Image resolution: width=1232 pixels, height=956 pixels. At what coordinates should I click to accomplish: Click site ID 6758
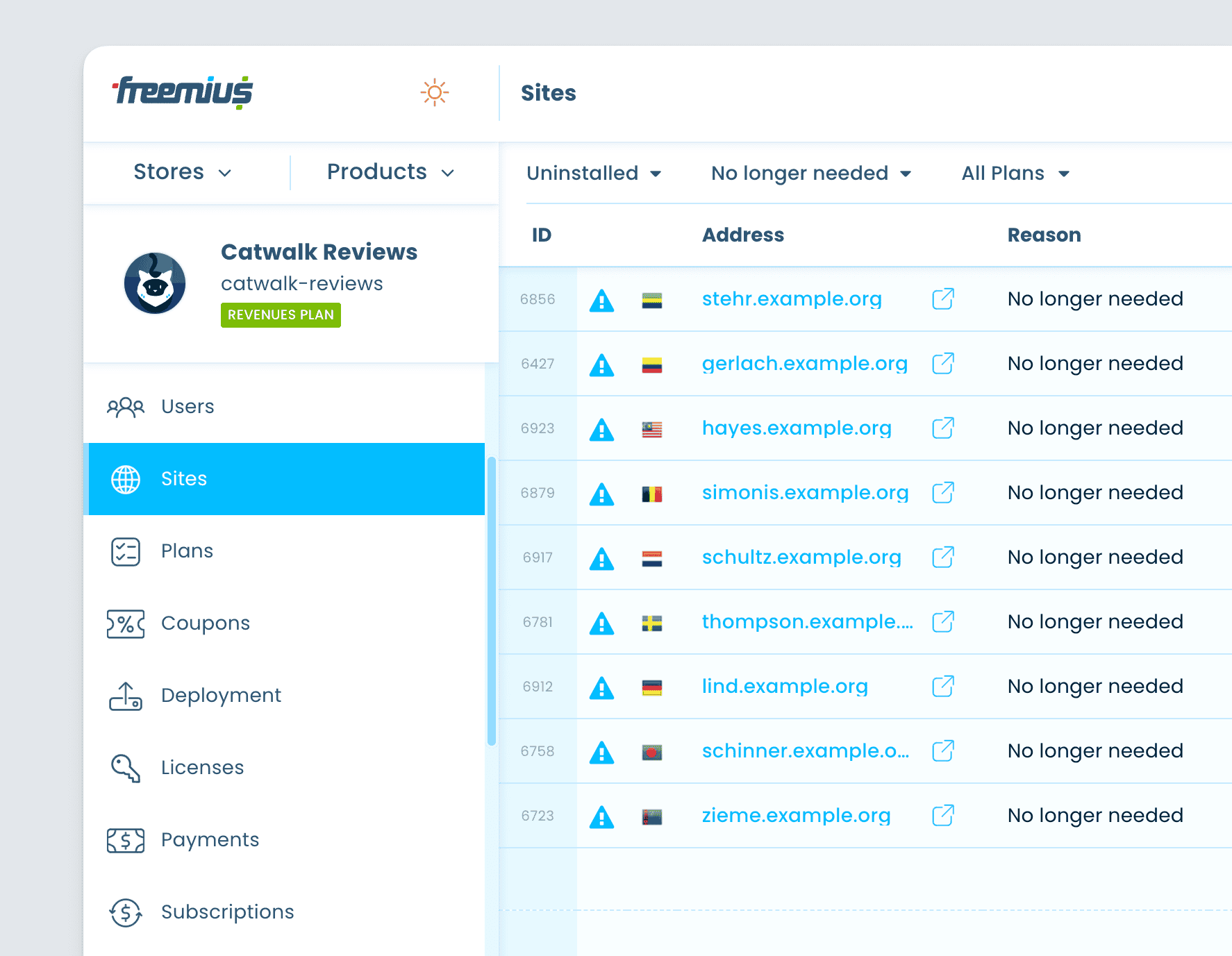click(538, 751)
